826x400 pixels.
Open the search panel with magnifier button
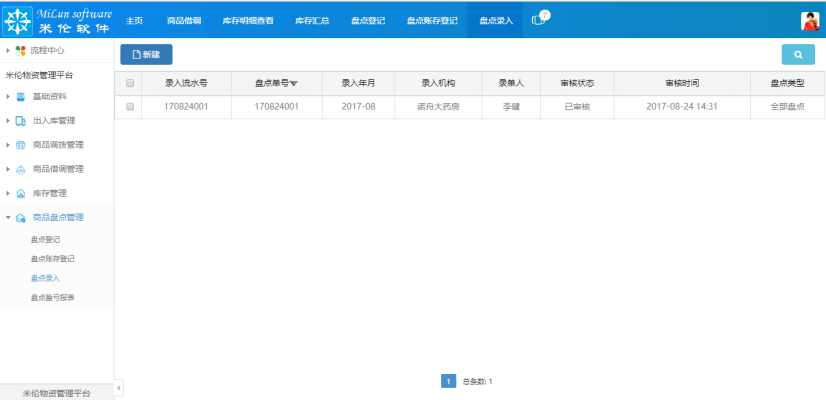(797, 55)
